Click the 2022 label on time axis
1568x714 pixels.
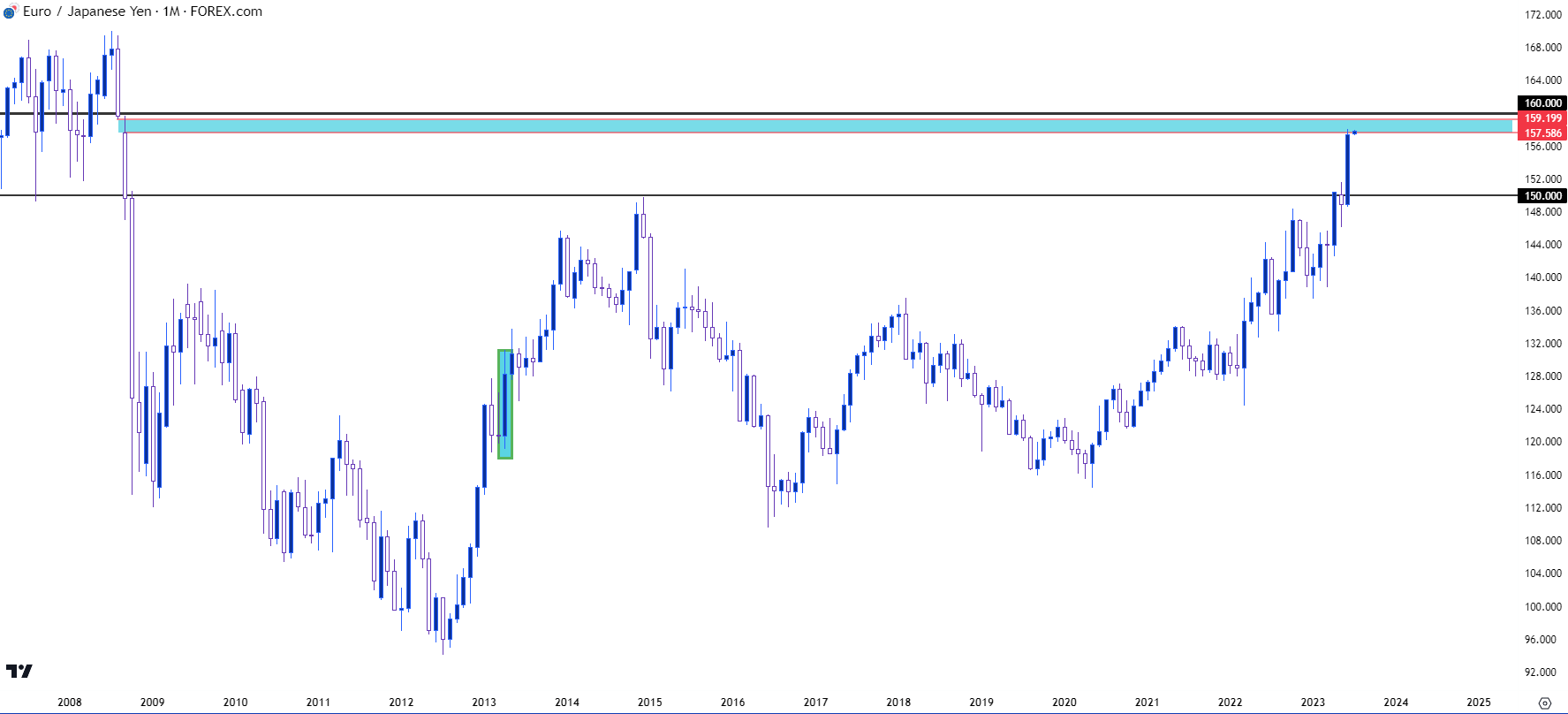(1231, 703)
